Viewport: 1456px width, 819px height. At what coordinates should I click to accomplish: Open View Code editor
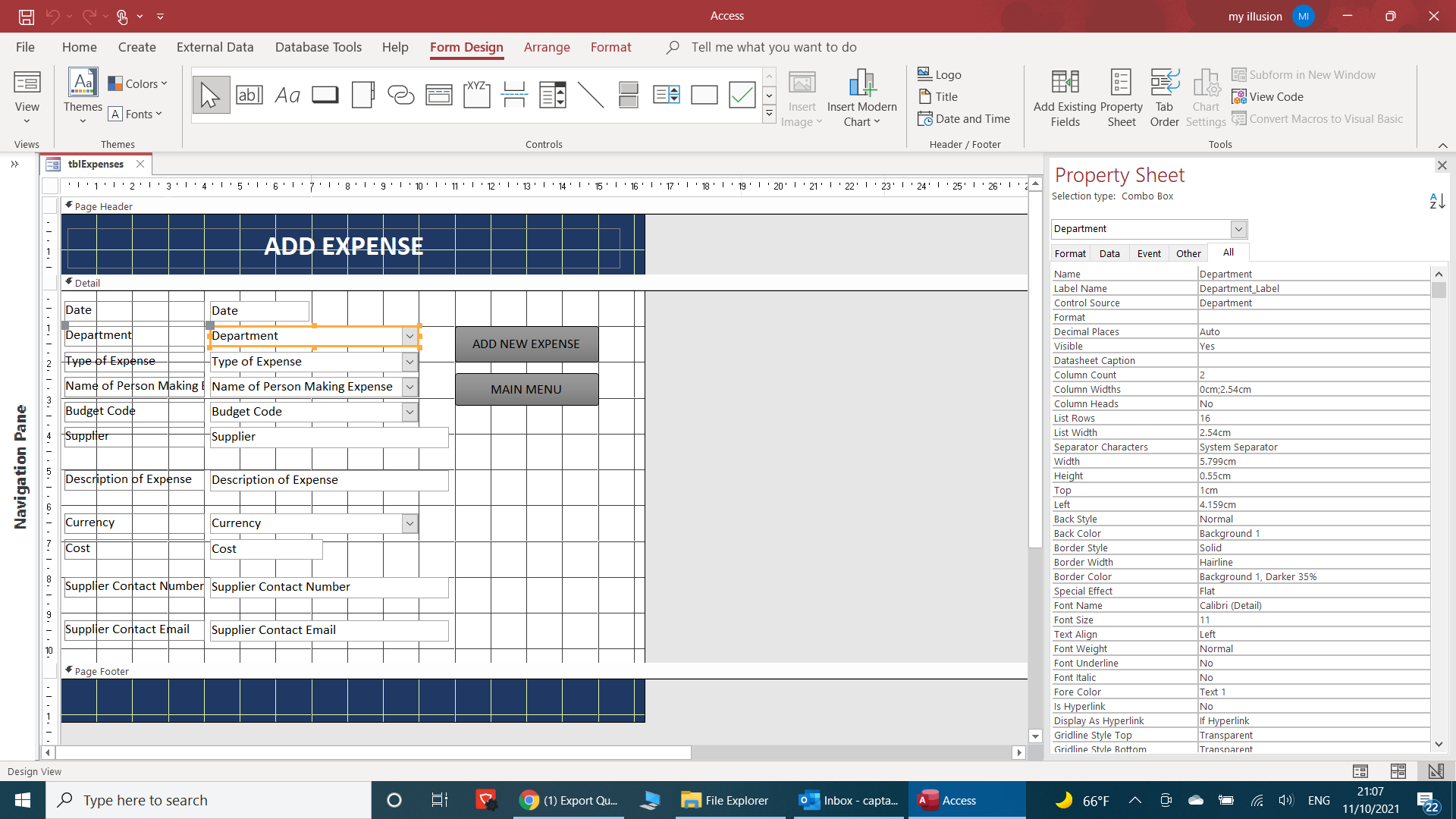click(x=1268, y=96)
